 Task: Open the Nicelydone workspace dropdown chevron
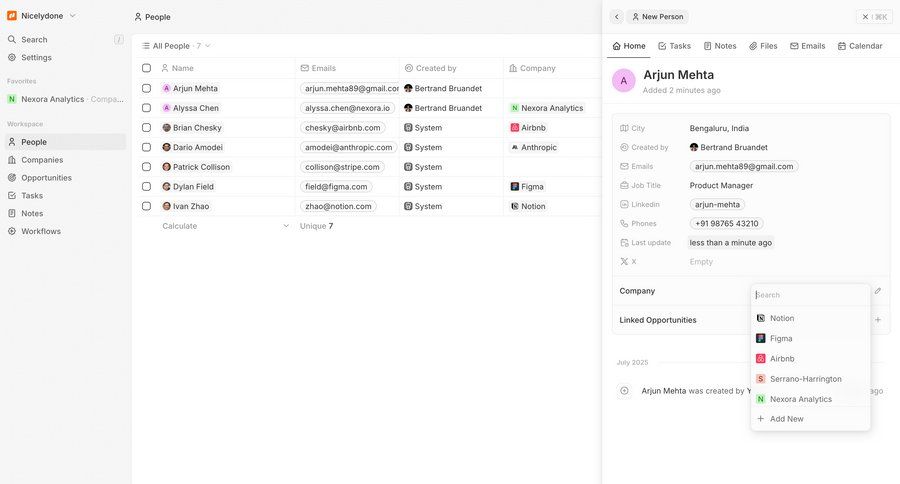pyautogui.click(x=72, y=16)
